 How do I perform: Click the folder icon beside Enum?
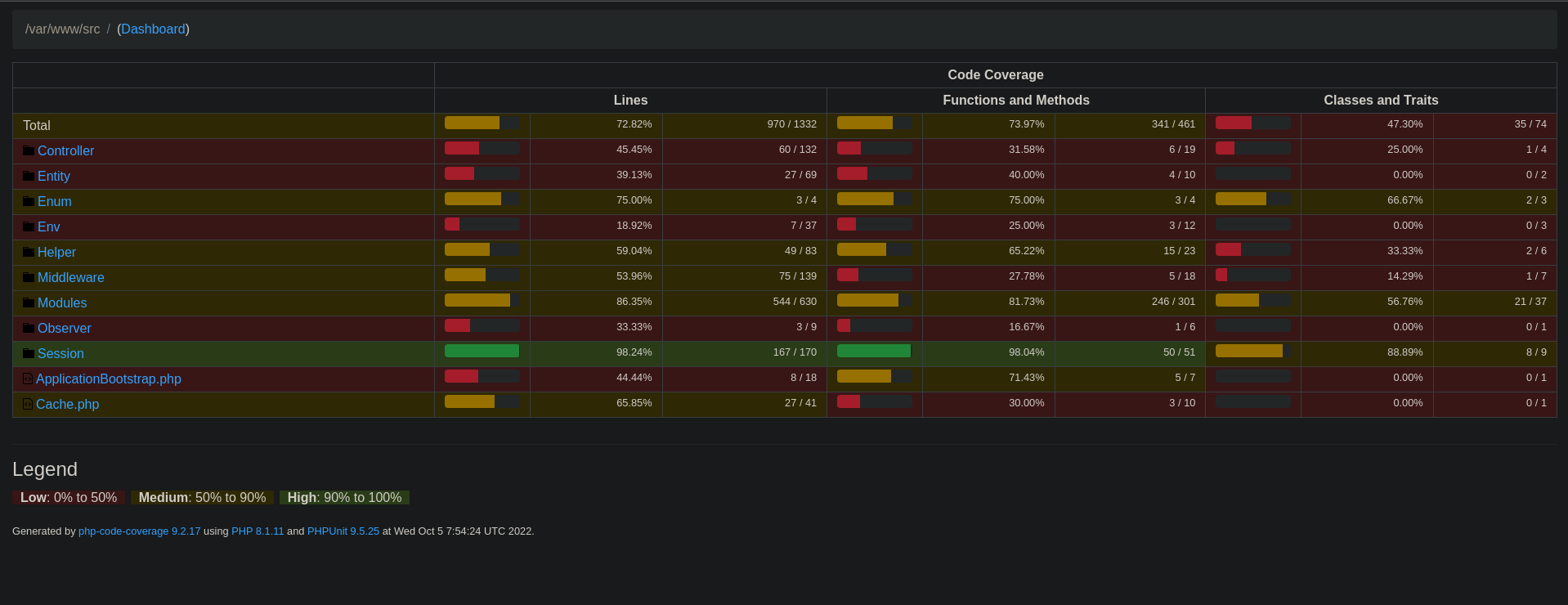[29, 201]
